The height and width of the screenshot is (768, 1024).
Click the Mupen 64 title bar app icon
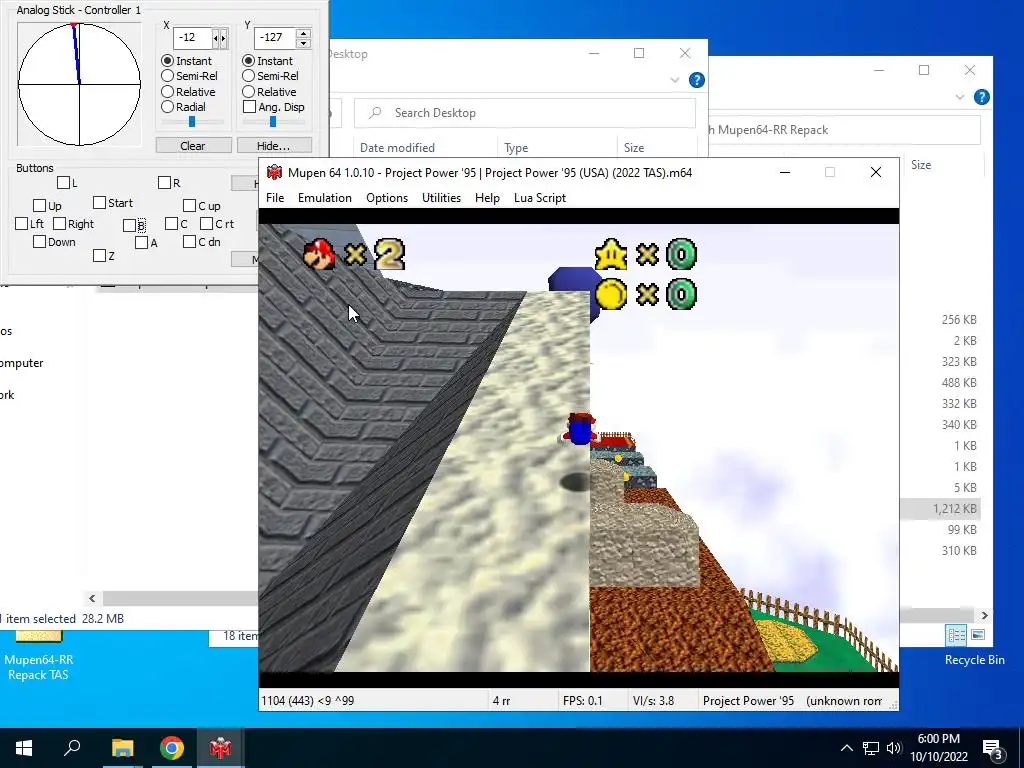click(x=274, y=172)
